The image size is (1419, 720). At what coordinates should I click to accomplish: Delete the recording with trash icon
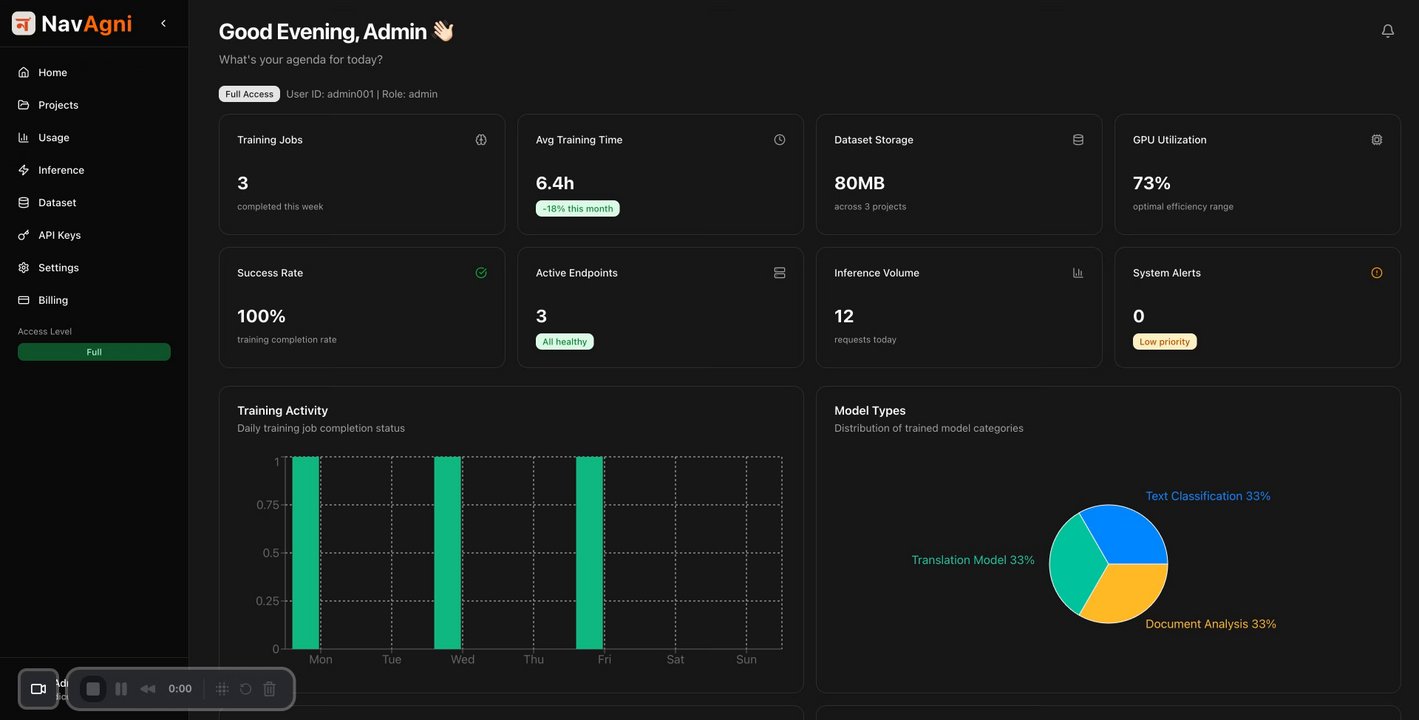[269, 689]
